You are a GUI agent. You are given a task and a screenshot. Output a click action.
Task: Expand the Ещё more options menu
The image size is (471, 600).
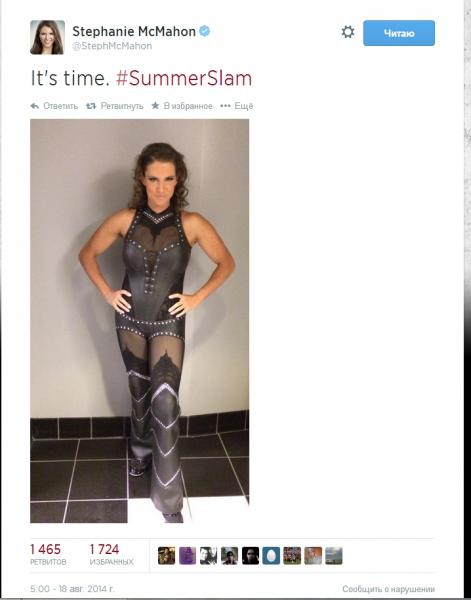(237, 106)
